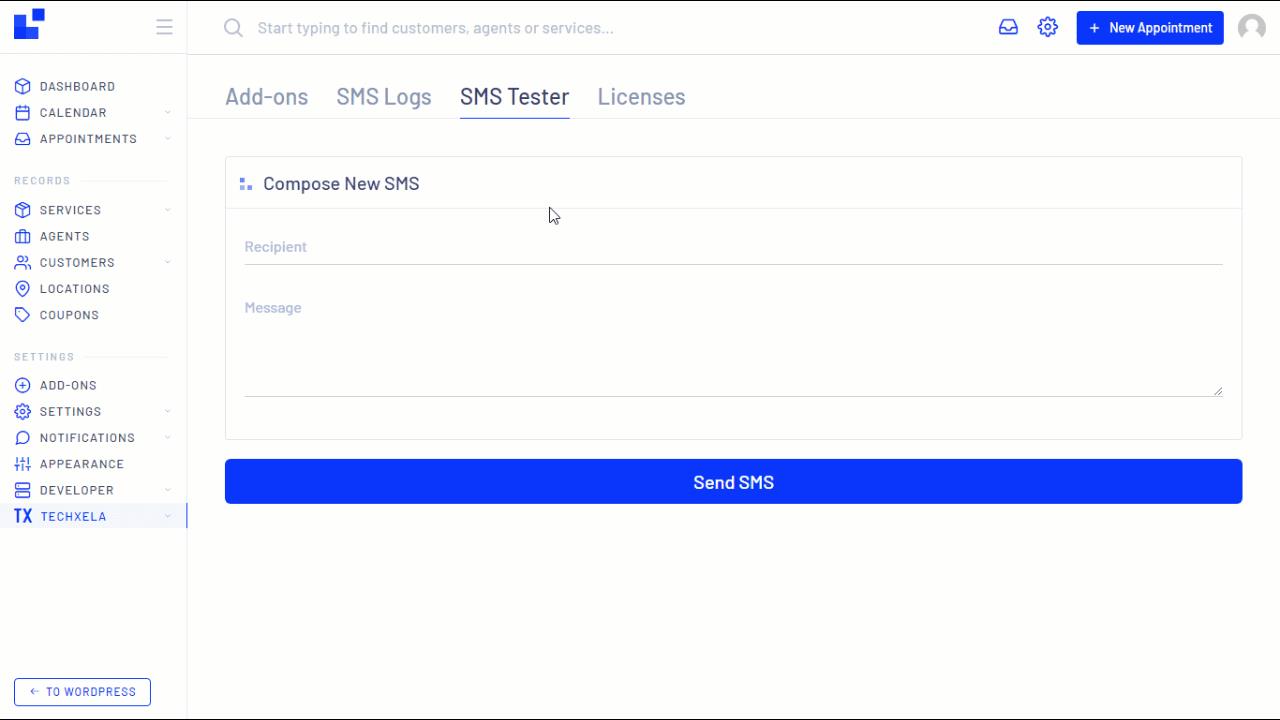Click the Appointments inbox icon in sidebar

23,138
